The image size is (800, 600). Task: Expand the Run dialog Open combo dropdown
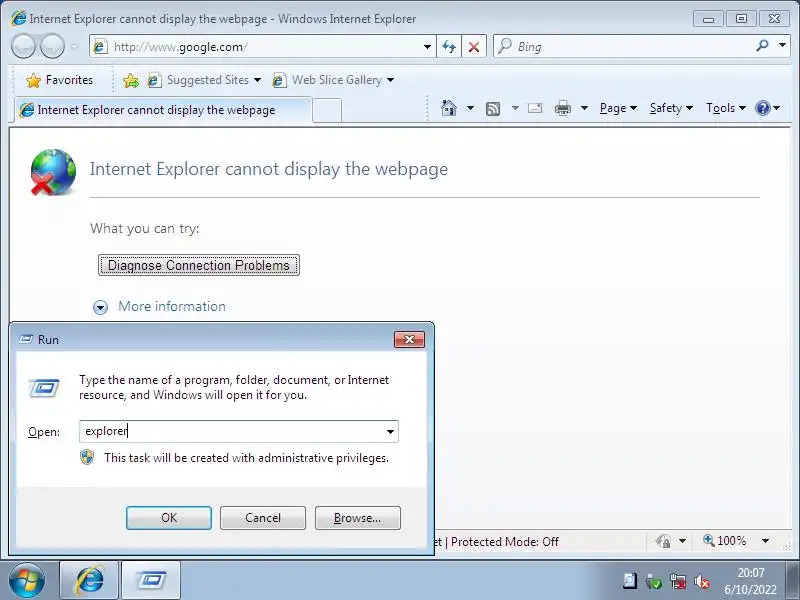390,432
